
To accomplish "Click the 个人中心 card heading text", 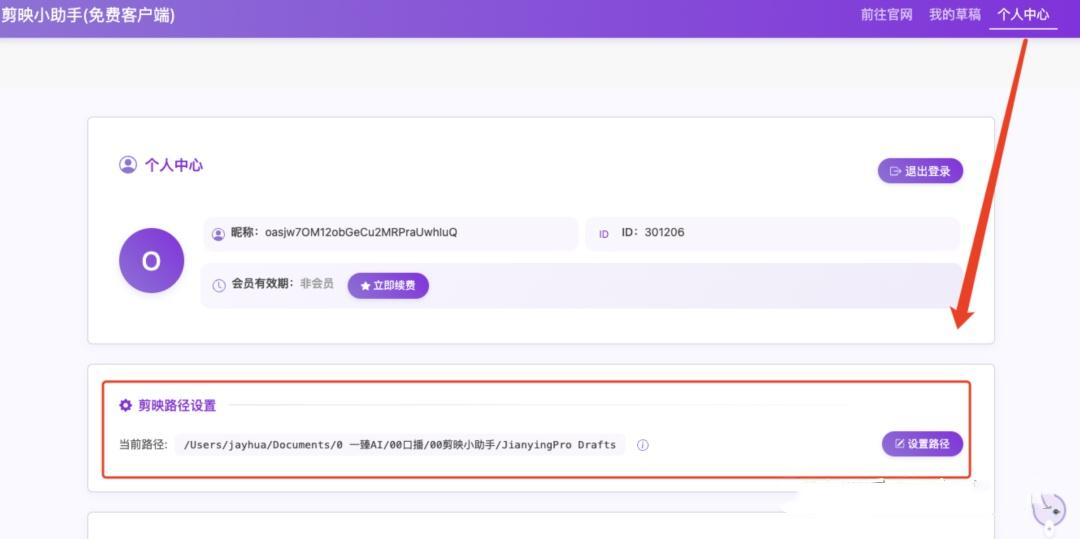I will pos(174,165).
